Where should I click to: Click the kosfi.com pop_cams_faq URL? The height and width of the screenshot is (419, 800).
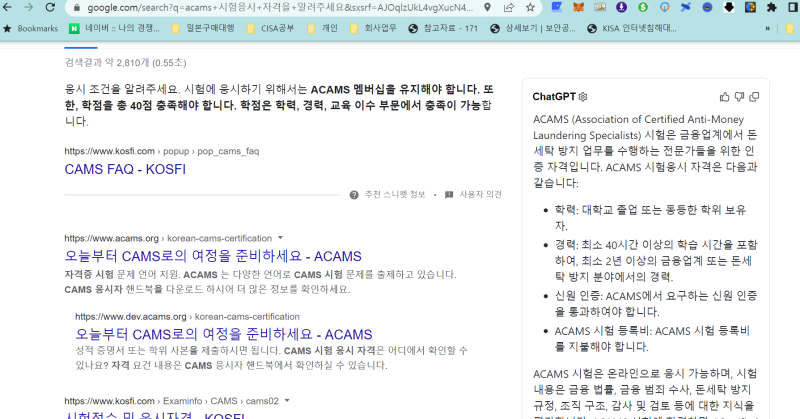pyautogui.click(x=162, y=151)
